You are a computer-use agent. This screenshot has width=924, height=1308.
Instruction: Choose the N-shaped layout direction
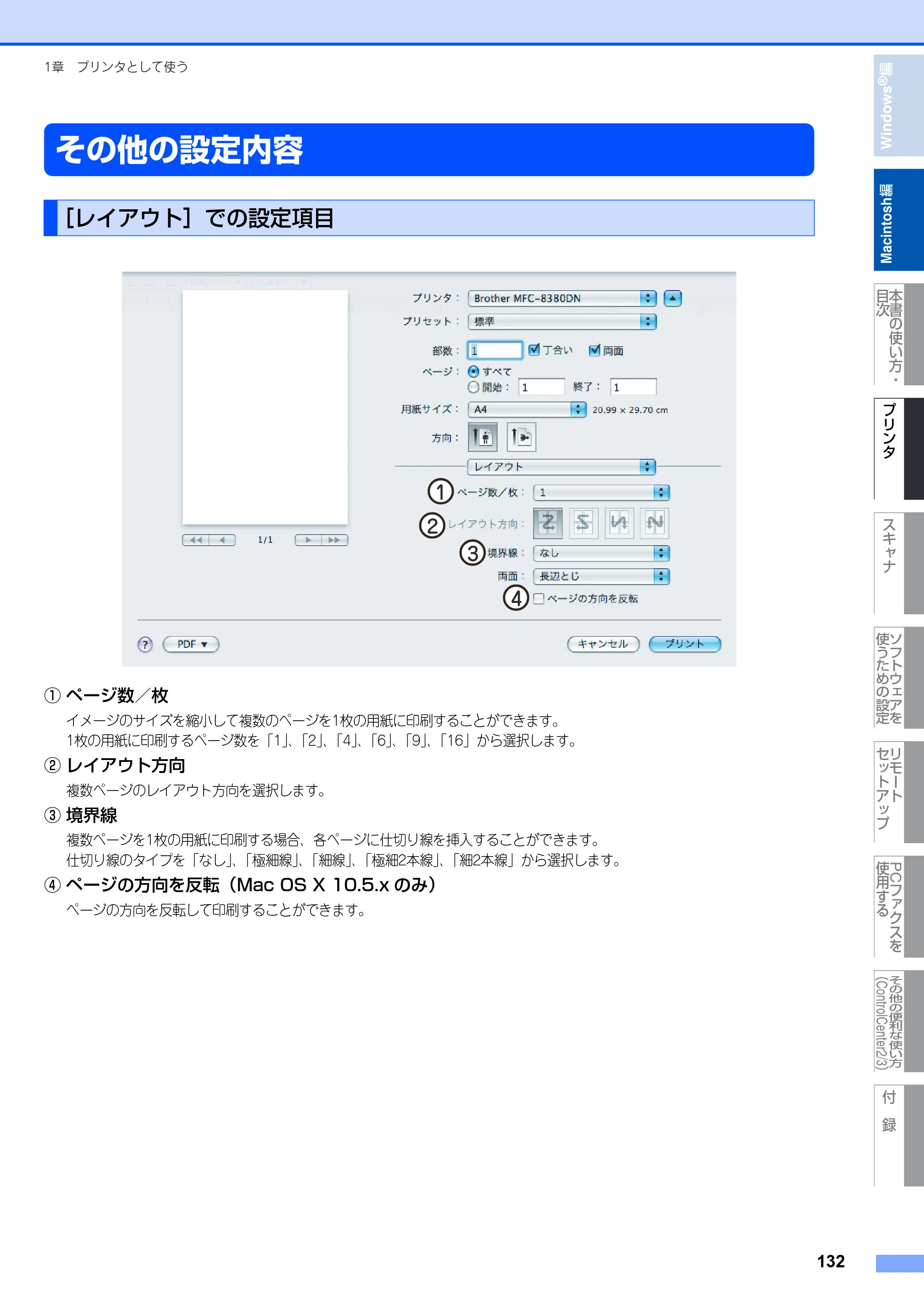(x=654, y=523)
